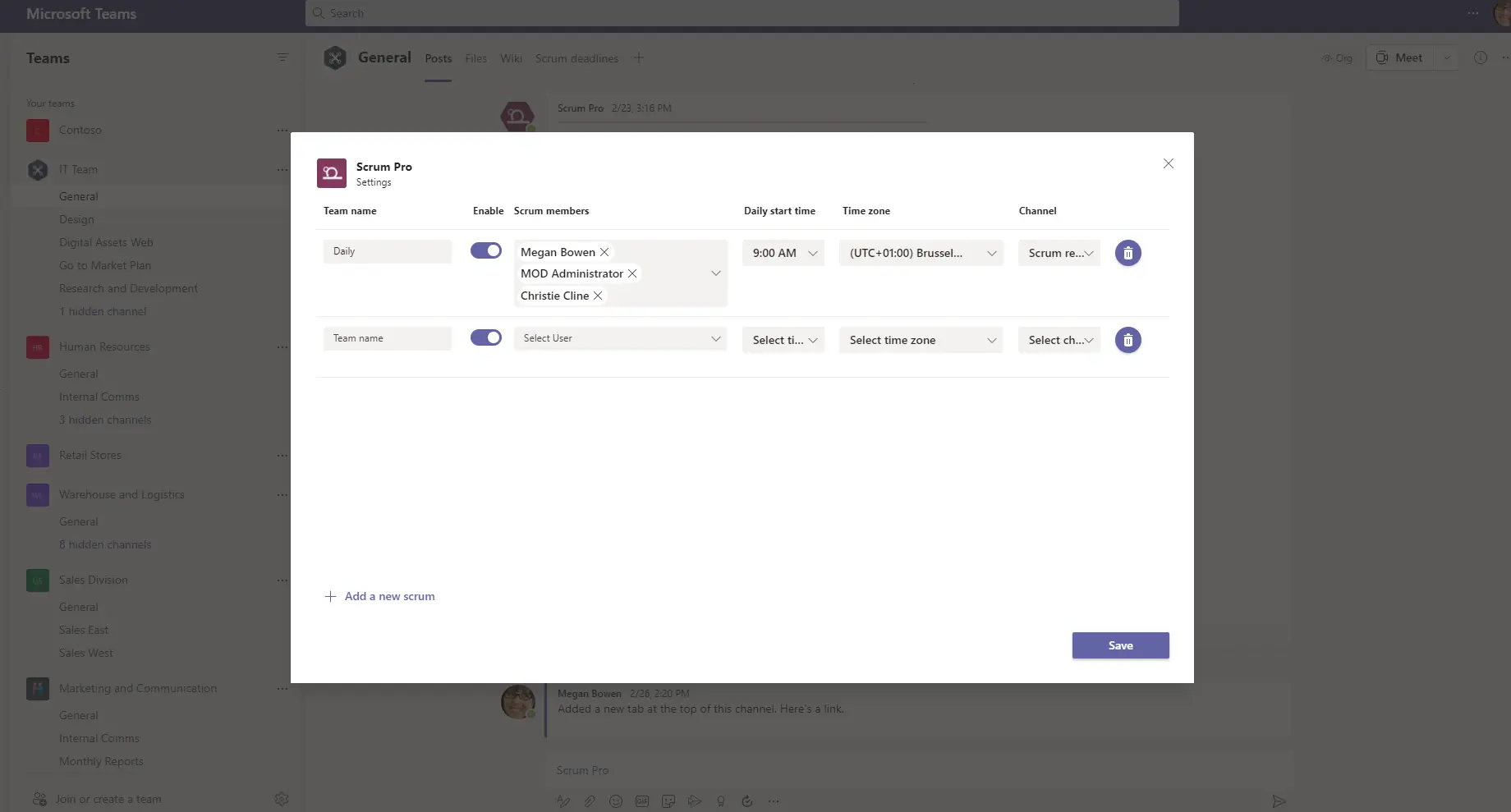Show 1 hidden channel in IT Team
Image resolution: width=1511 pixels, height=812 pixels.
[x=103, y=311]
